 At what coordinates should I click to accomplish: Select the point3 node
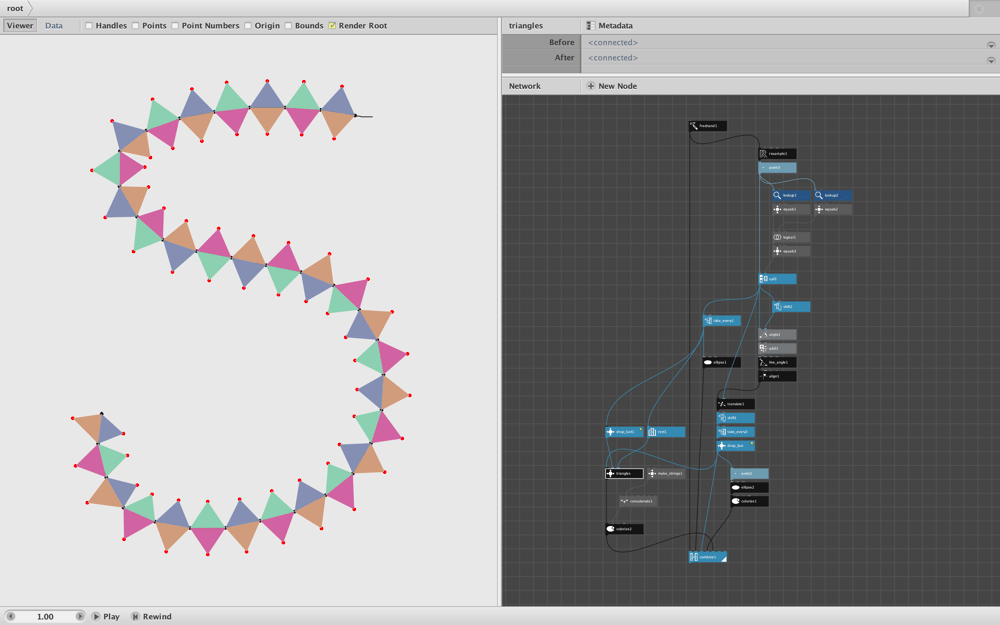click(x=777, y=168)
